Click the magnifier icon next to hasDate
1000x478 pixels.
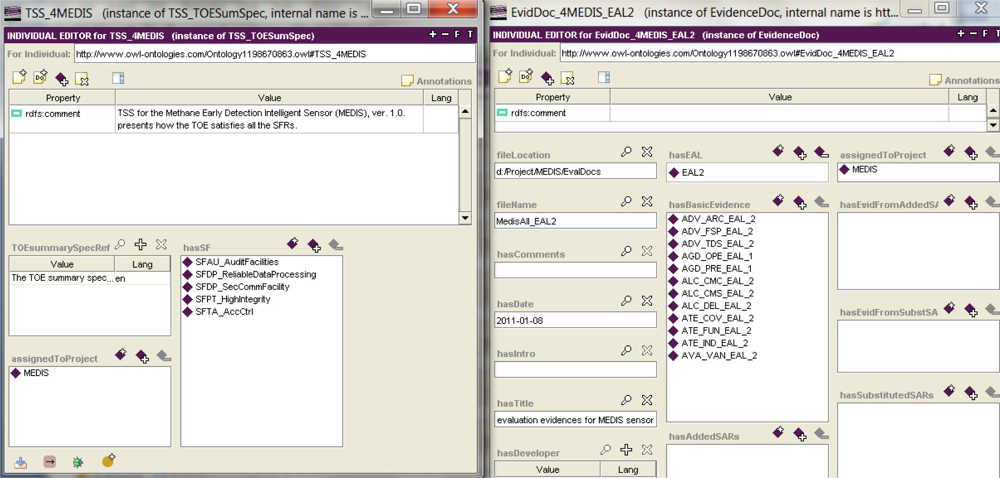click(626, 300)
